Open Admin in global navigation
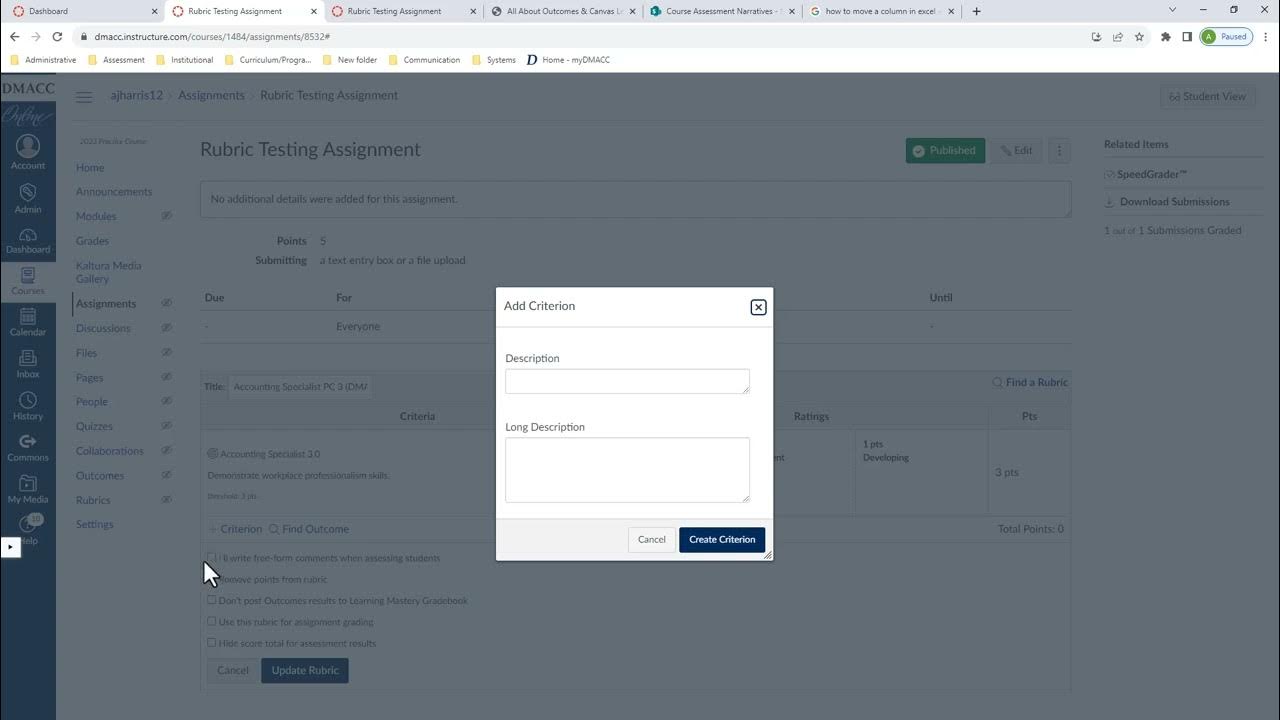This screenshot has width=1280, height=720. (x=28, y=198)
